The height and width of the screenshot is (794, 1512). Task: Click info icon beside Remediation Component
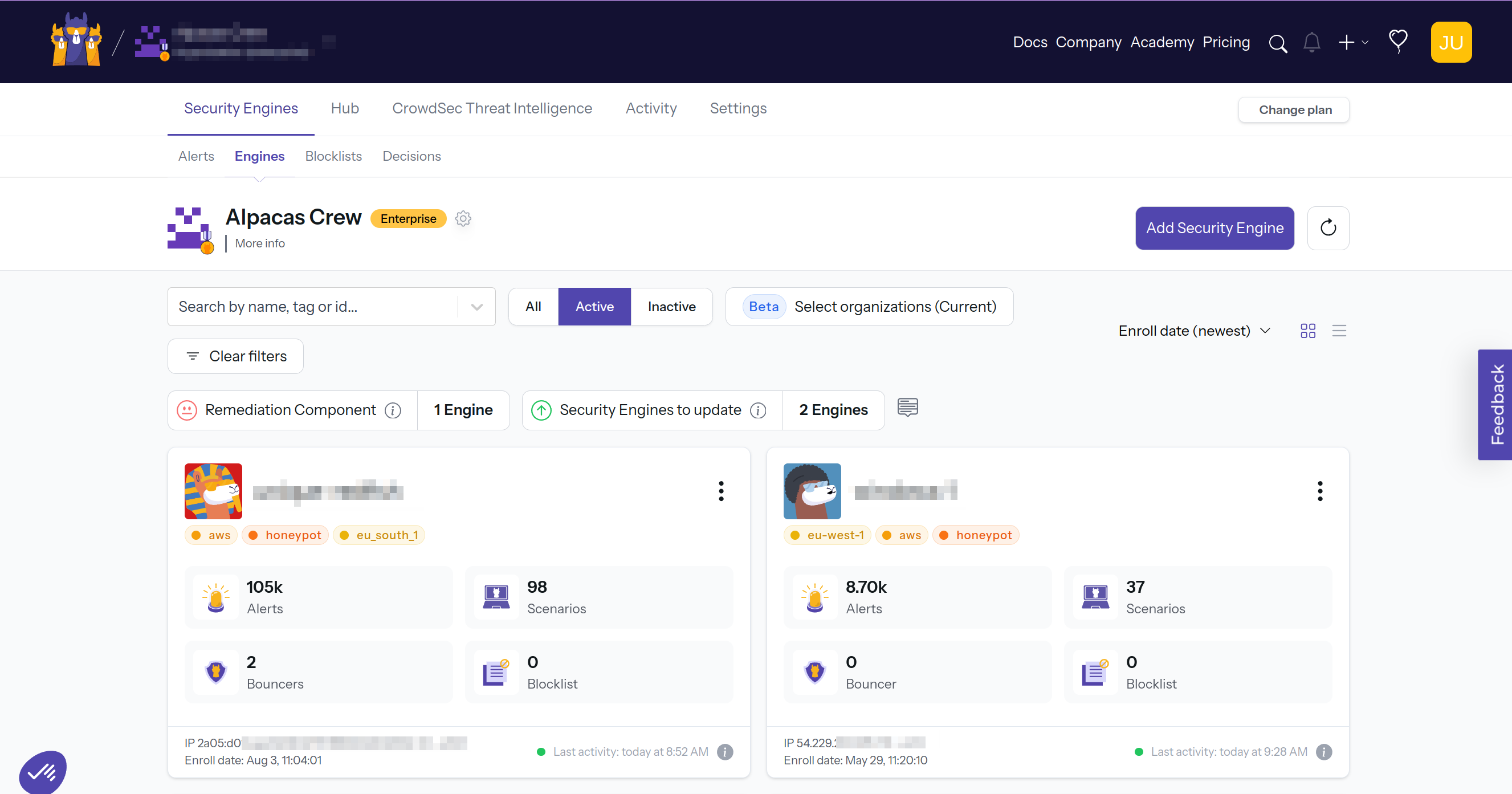393,410
